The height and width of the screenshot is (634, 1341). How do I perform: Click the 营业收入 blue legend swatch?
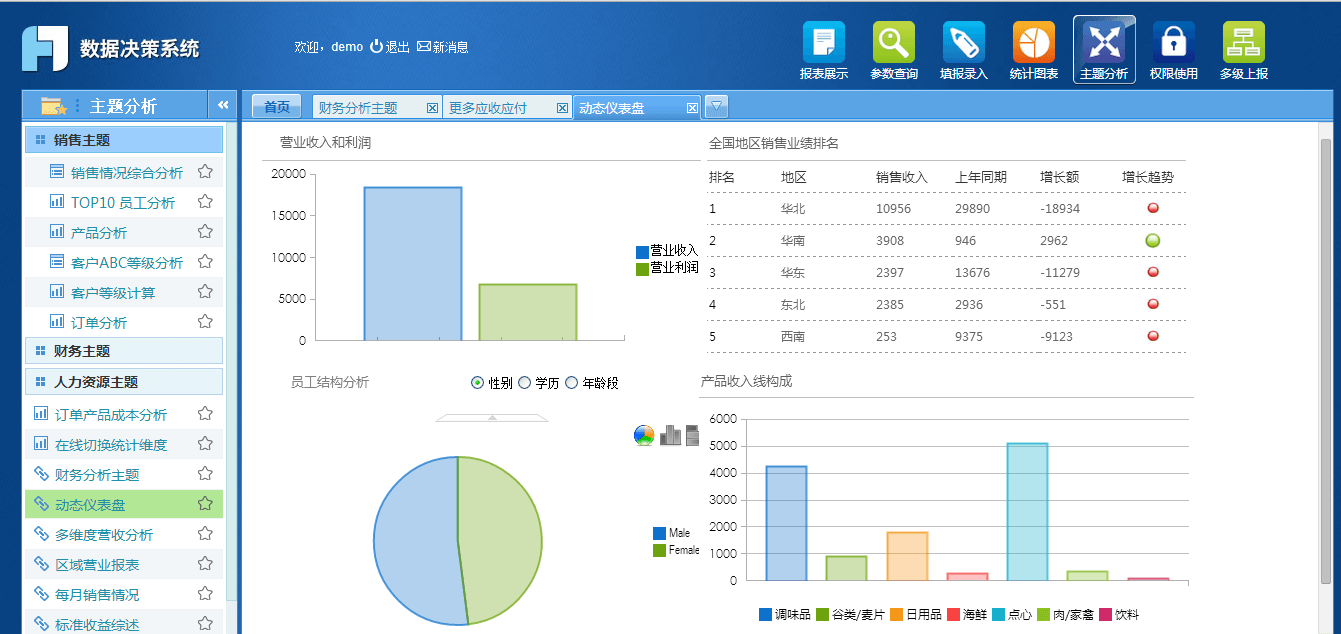coord(642,252)
